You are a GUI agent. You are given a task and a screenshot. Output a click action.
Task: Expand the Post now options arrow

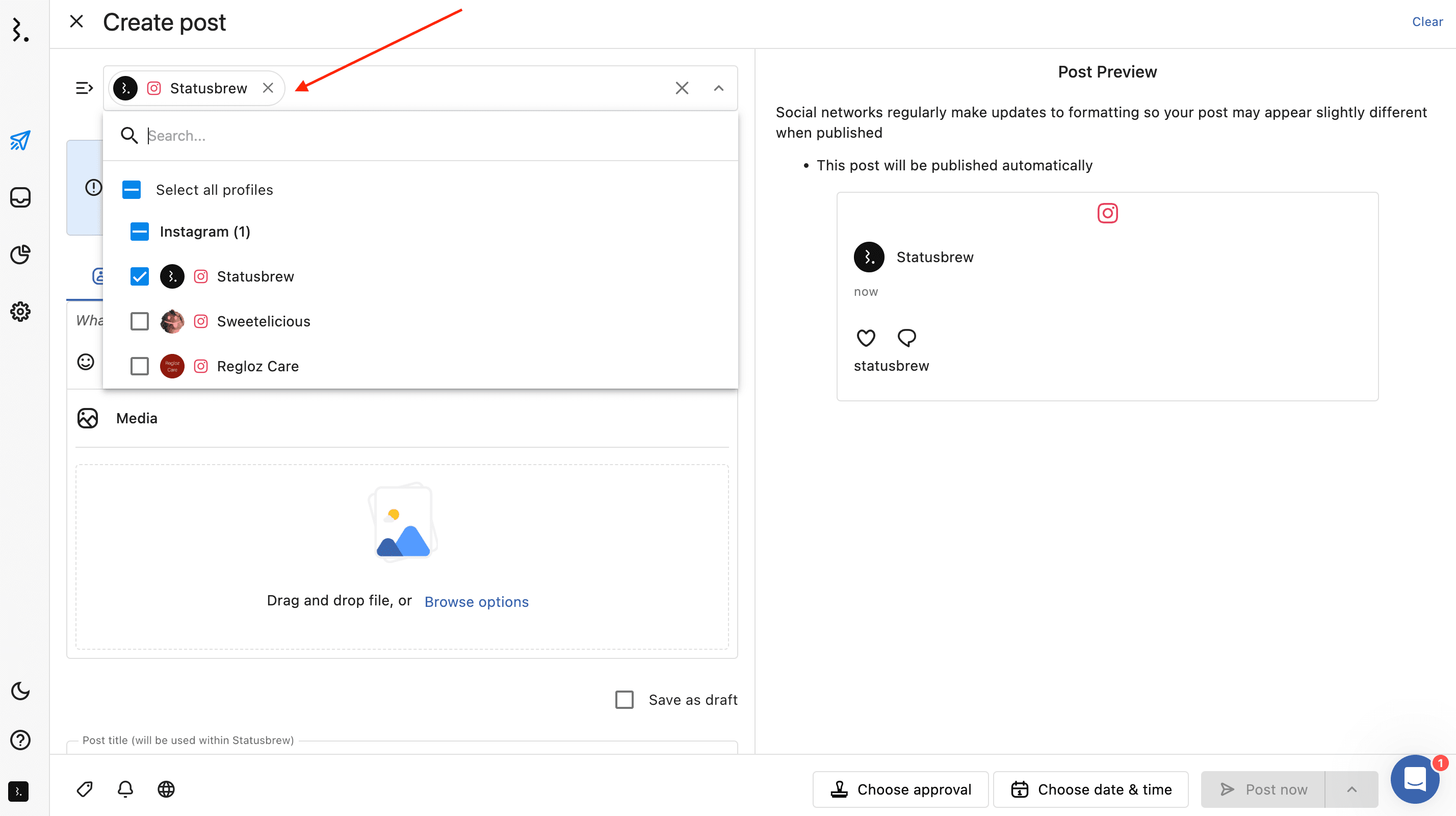pyautogui.click(x=1351, y=789)
